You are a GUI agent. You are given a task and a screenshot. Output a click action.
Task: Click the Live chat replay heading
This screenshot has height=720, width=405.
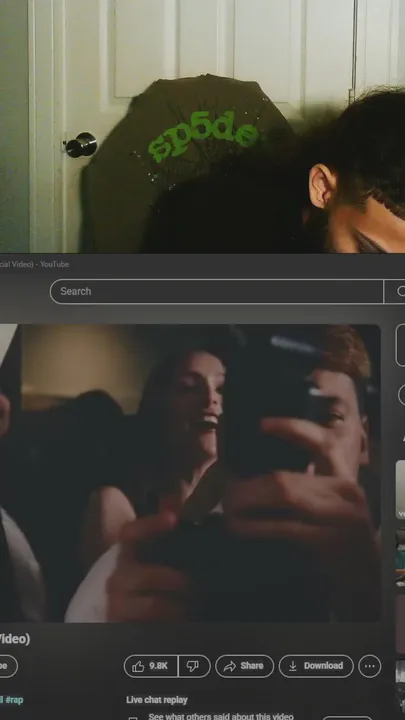coord(157,700)
